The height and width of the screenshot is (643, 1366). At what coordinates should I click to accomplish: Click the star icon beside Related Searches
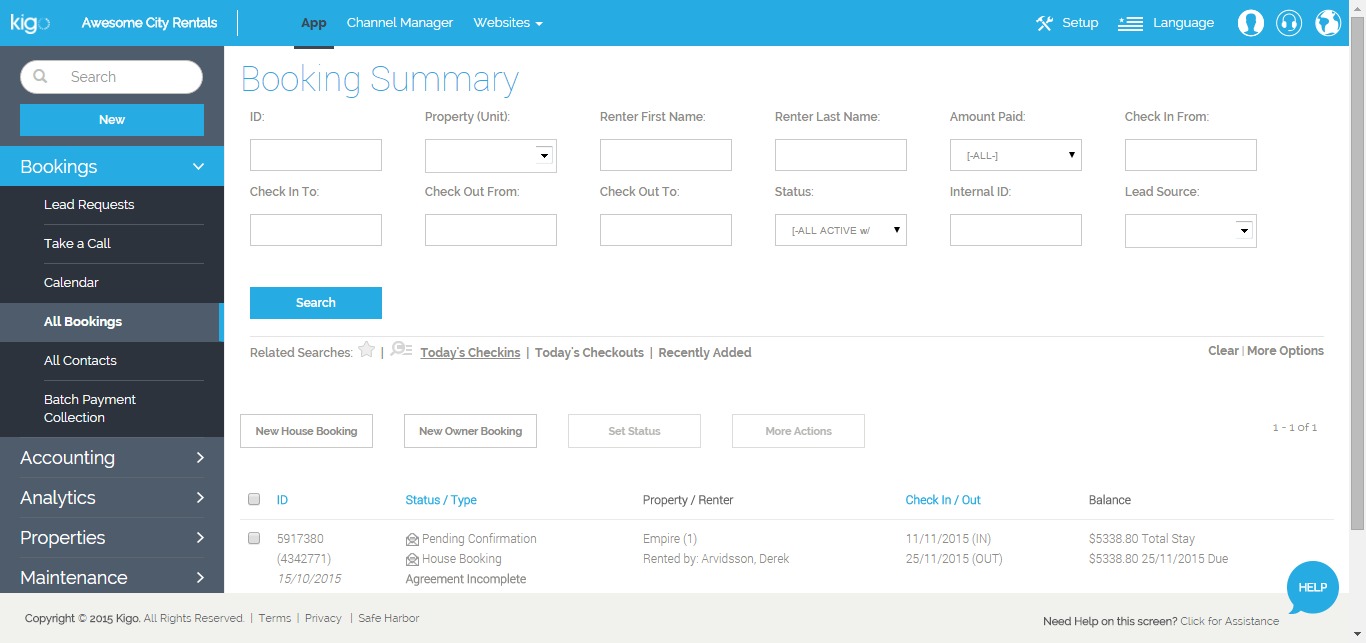[x=366, y=350]
